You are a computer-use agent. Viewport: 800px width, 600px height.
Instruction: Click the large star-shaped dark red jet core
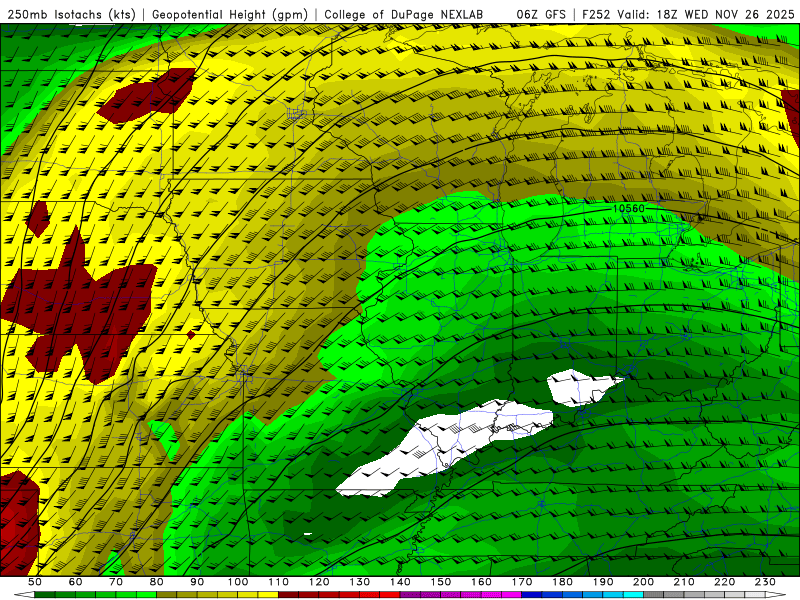pyautogui.click(x=77, y=306)
